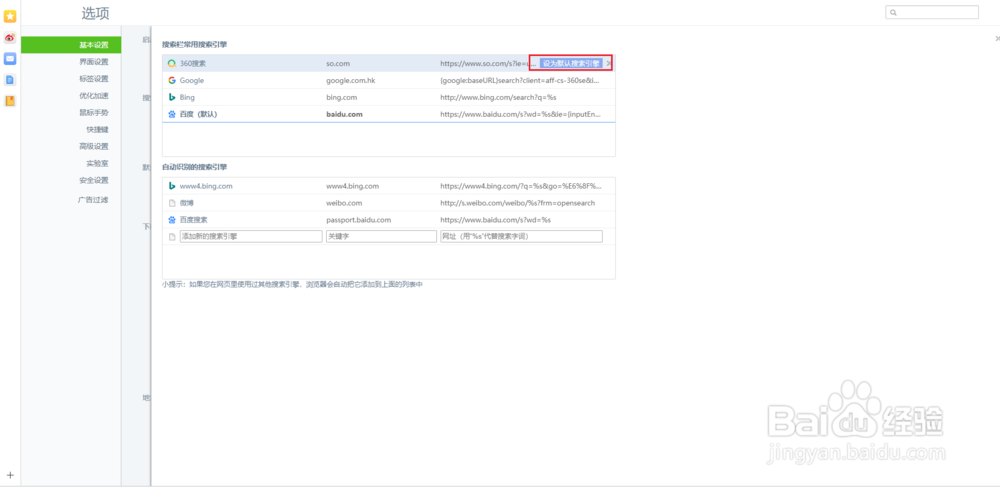This screenshot has width=1000, height=487.
Task: Click the Google search URL cell
Action: click(x=520, y=80)
